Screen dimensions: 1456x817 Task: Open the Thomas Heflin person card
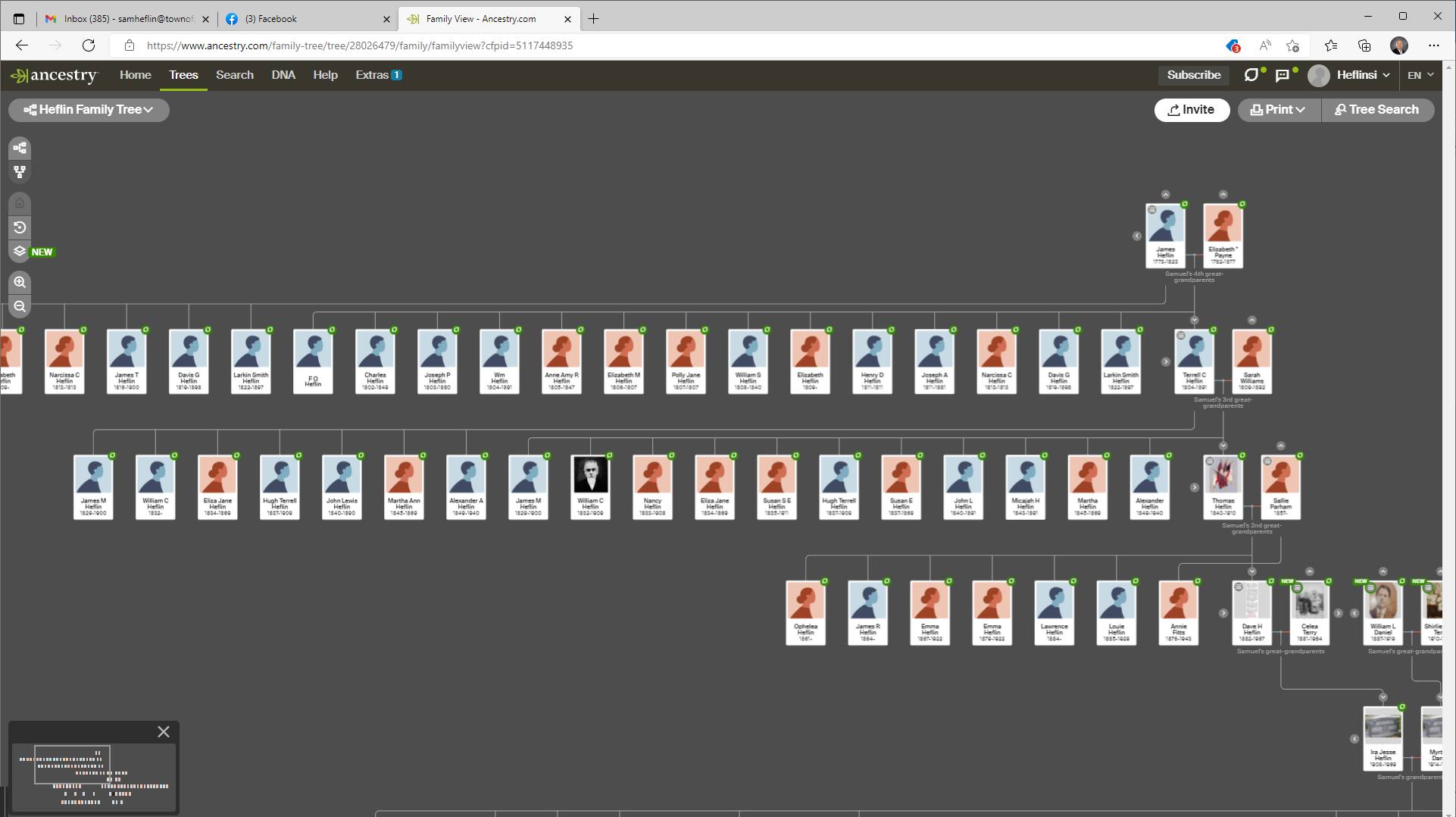(1223, 487)
